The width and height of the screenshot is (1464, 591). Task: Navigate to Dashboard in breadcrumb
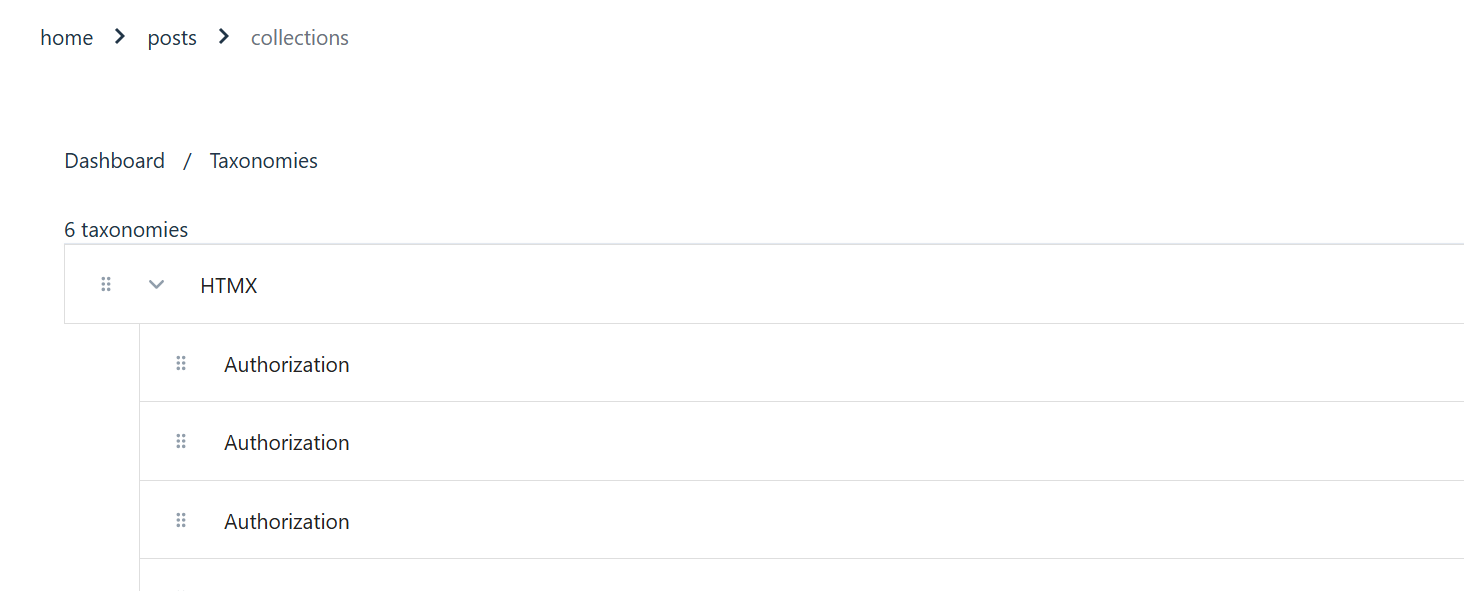tap(114, 161)
